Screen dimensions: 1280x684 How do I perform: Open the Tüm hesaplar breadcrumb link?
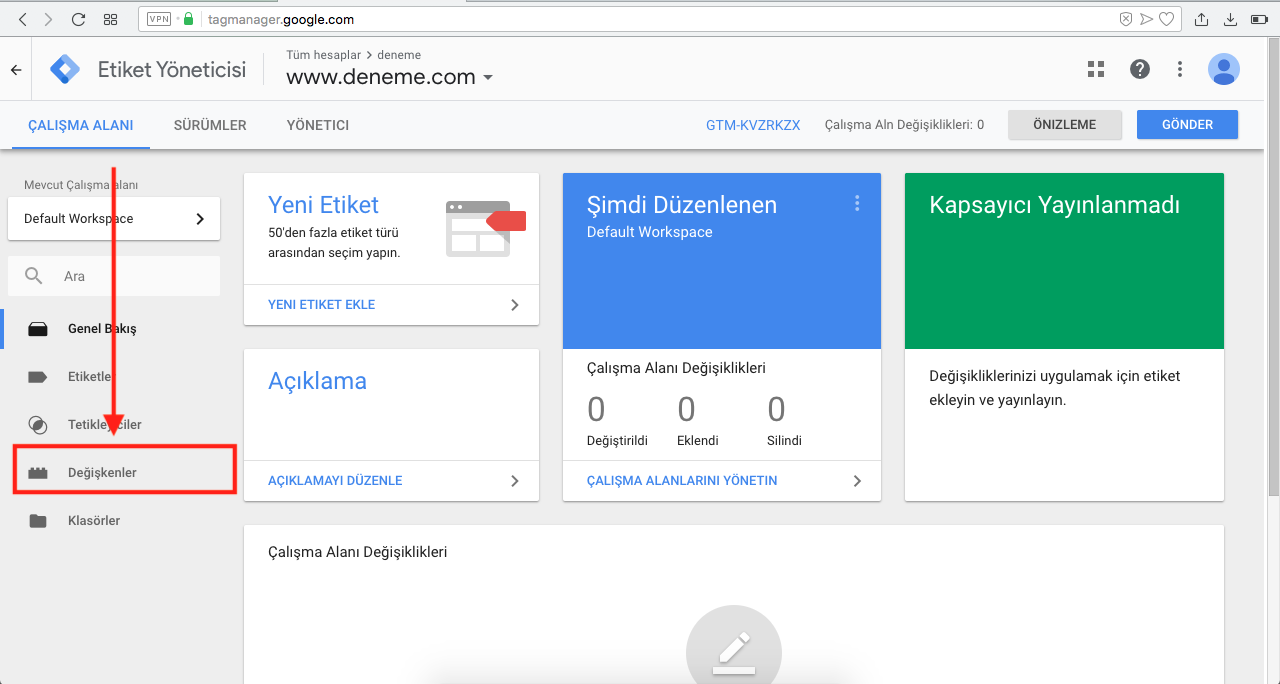[x=324, y=55]
